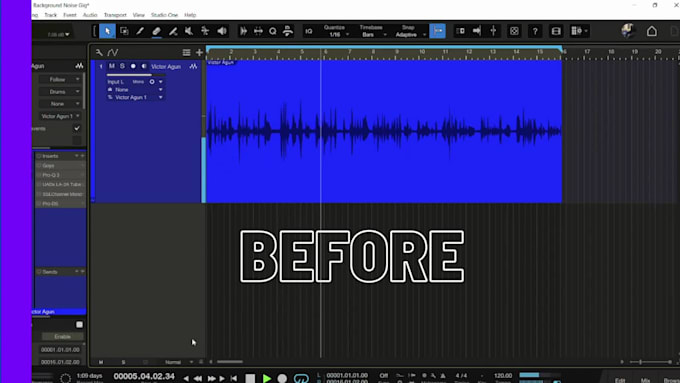Image resolution: width=680 pixels, height=383 pixels.
Task: Expand the Sends section arrow
Action: 76,272
